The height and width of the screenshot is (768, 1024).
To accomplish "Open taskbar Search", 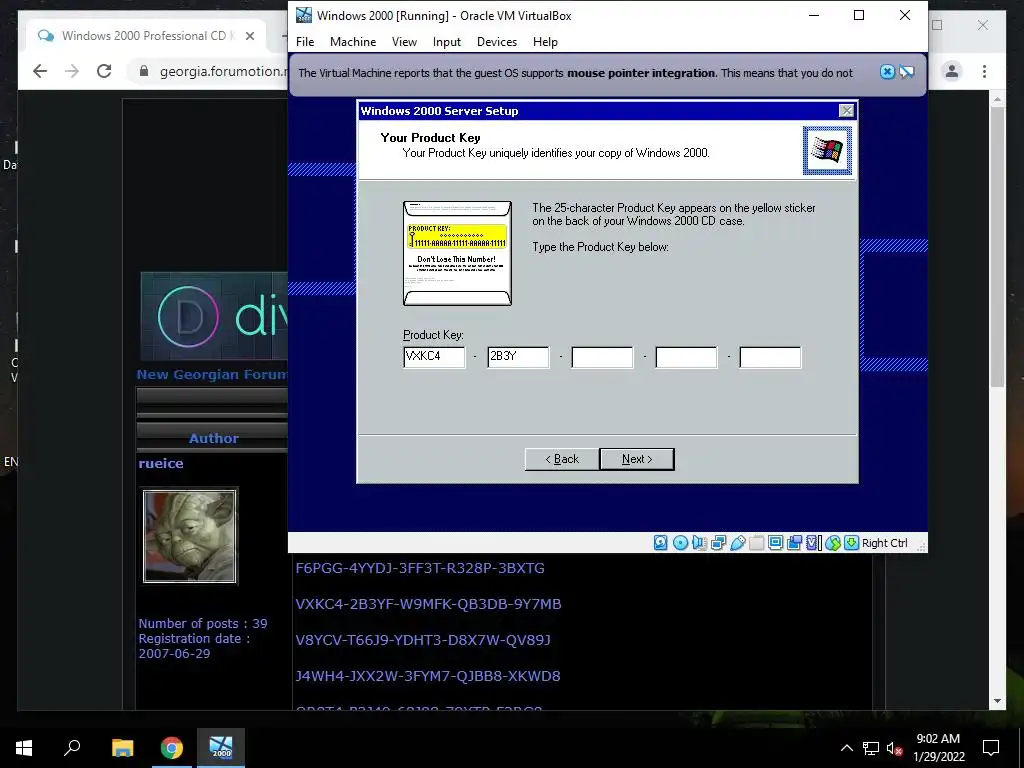I will click(72, 748).
